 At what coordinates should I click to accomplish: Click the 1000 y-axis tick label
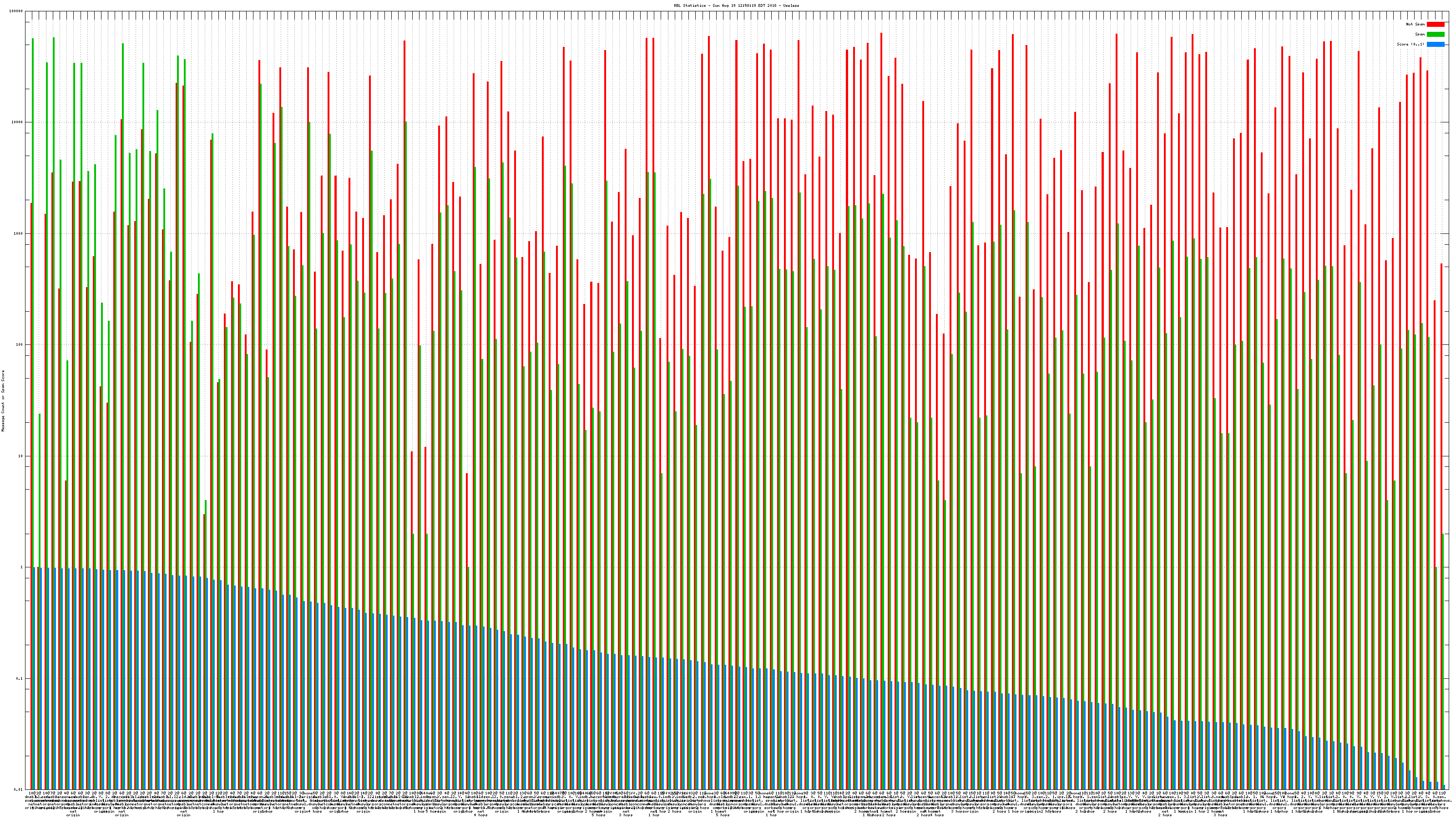[19, 233]
